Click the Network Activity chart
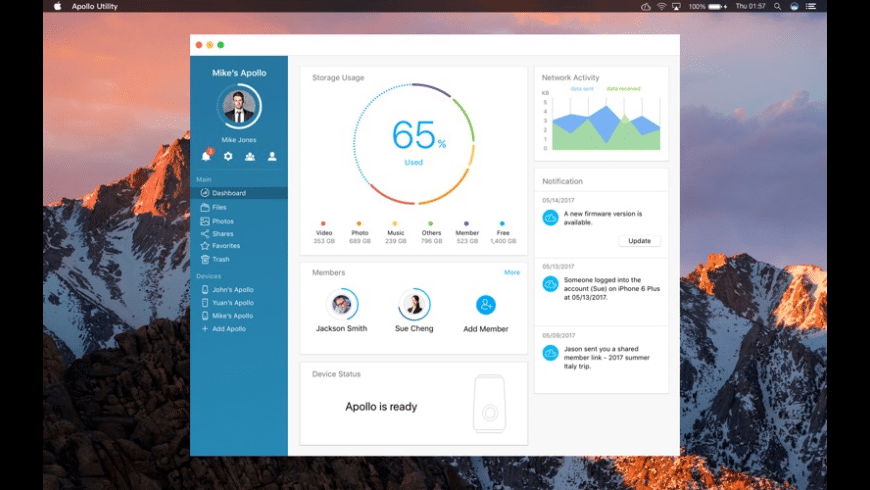This screenshot has width=870, height=490. point(606,123)
